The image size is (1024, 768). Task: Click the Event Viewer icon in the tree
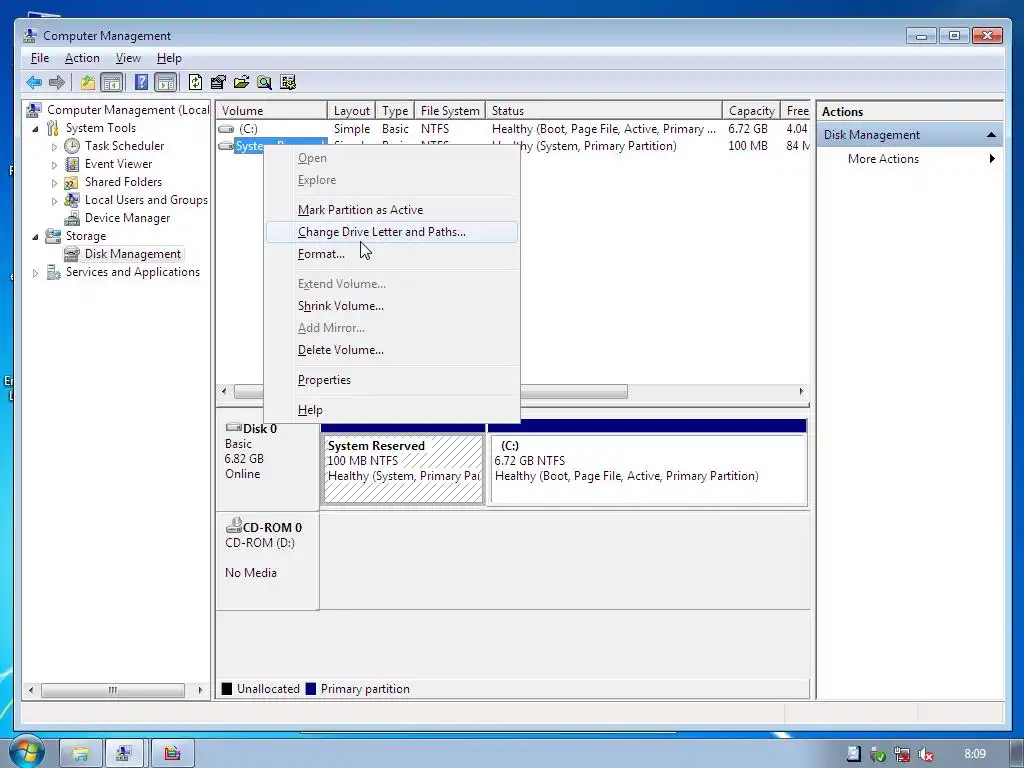tap(72, 164)
